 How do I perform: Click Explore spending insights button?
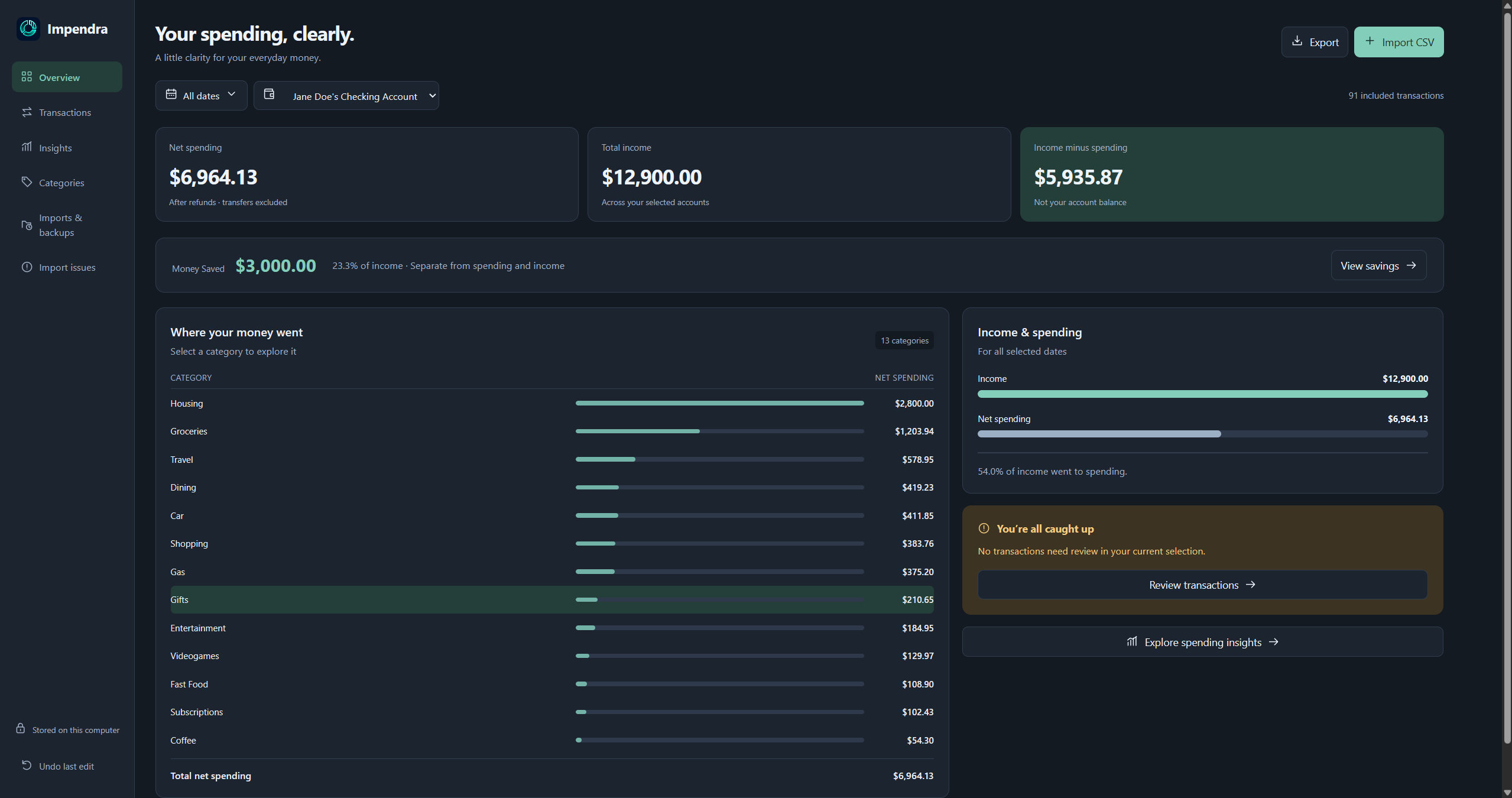1202,642
